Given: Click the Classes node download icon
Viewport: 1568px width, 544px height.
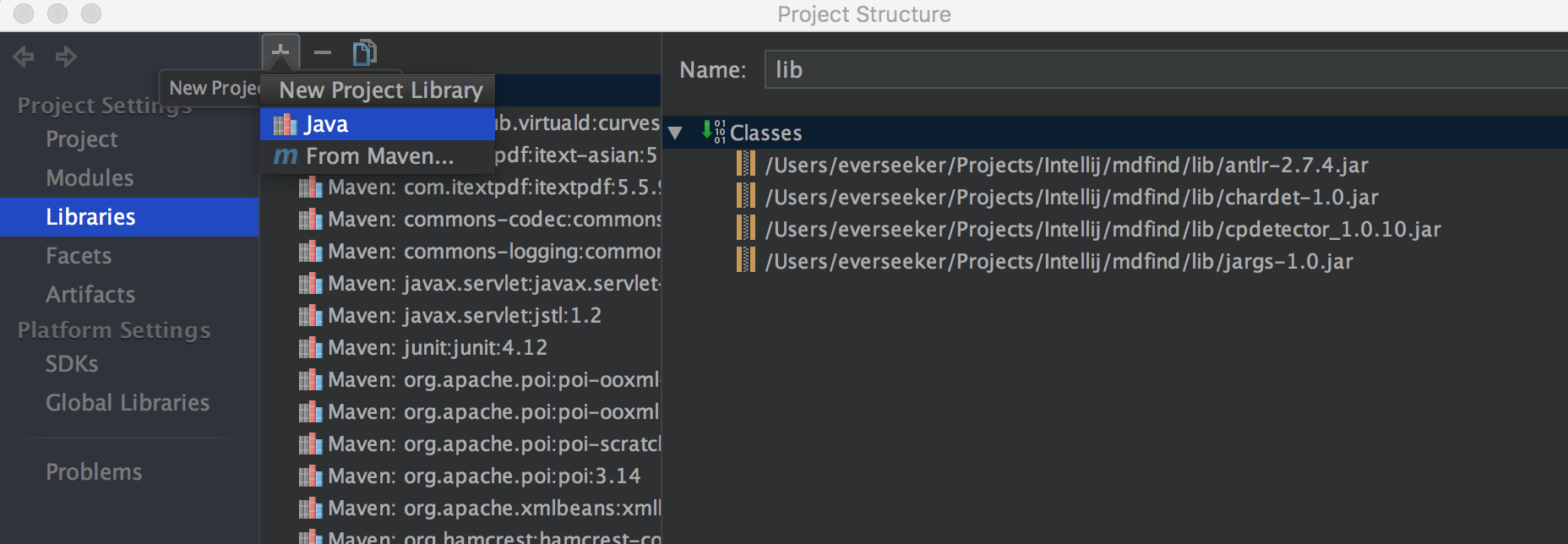Looking at the screenshot, I should (x=713, y=132).
